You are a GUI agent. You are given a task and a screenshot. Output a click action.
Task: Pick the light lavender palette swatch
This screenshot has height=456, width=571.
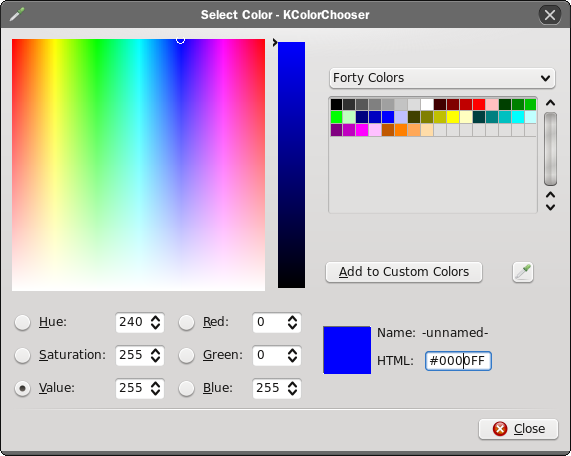pyautogui.click(x=401, y=117)
